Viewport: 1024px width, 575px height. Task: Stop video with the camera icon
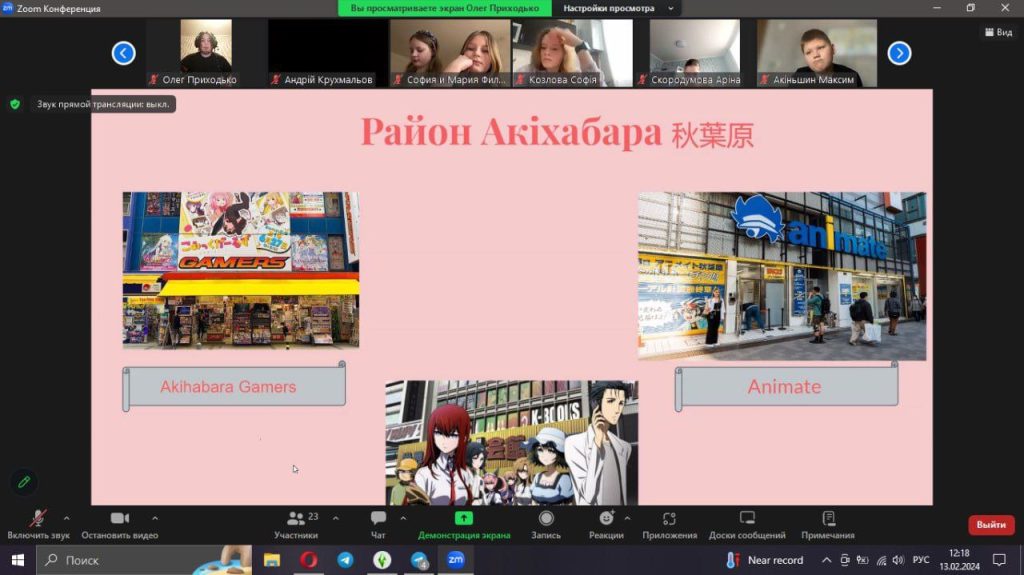pyautogui.click(x=120, y=518)
